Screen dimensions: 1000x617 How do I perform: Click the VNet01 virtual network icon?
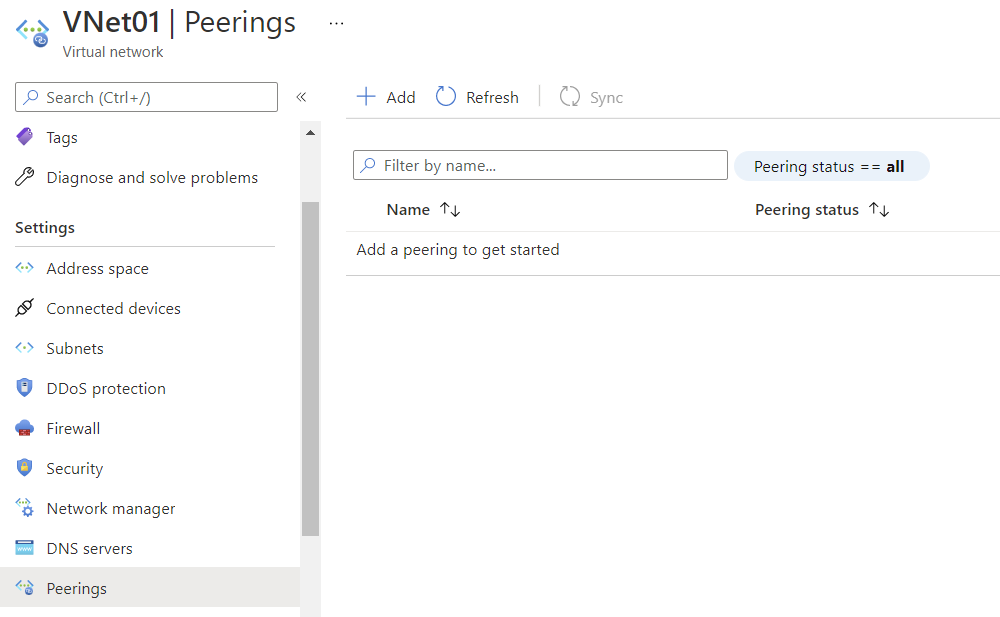pyautogui.click(x=33, y=33)
